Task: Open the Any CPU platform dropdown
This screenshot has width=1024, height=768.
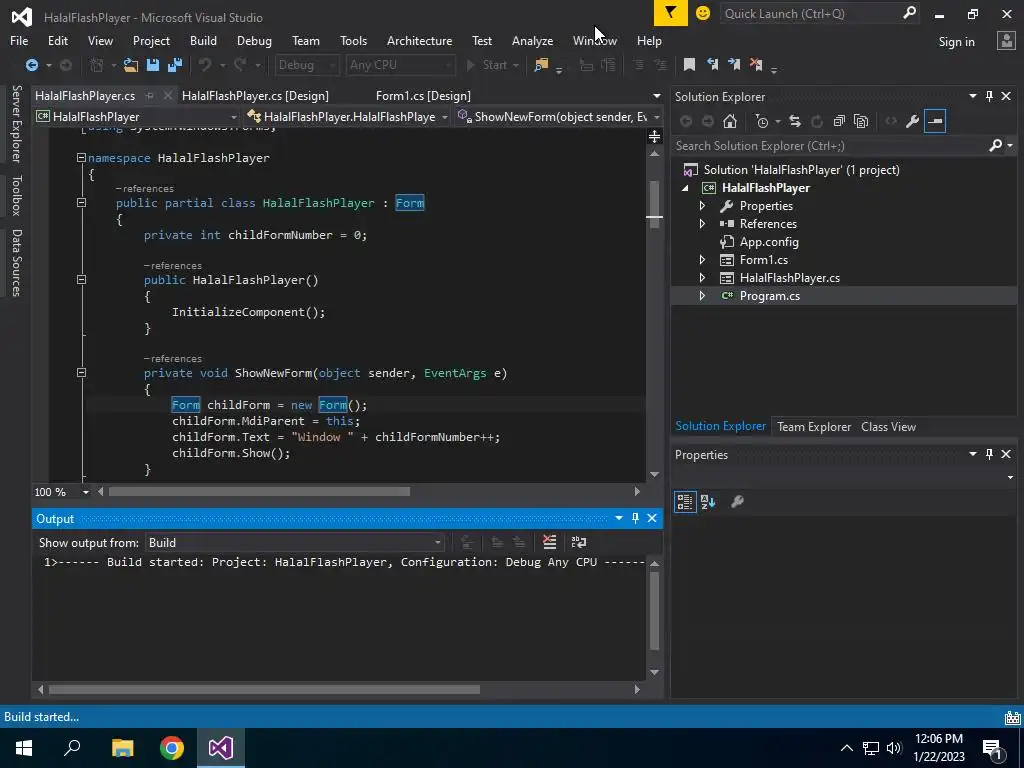Action: [x=400, y=65]
